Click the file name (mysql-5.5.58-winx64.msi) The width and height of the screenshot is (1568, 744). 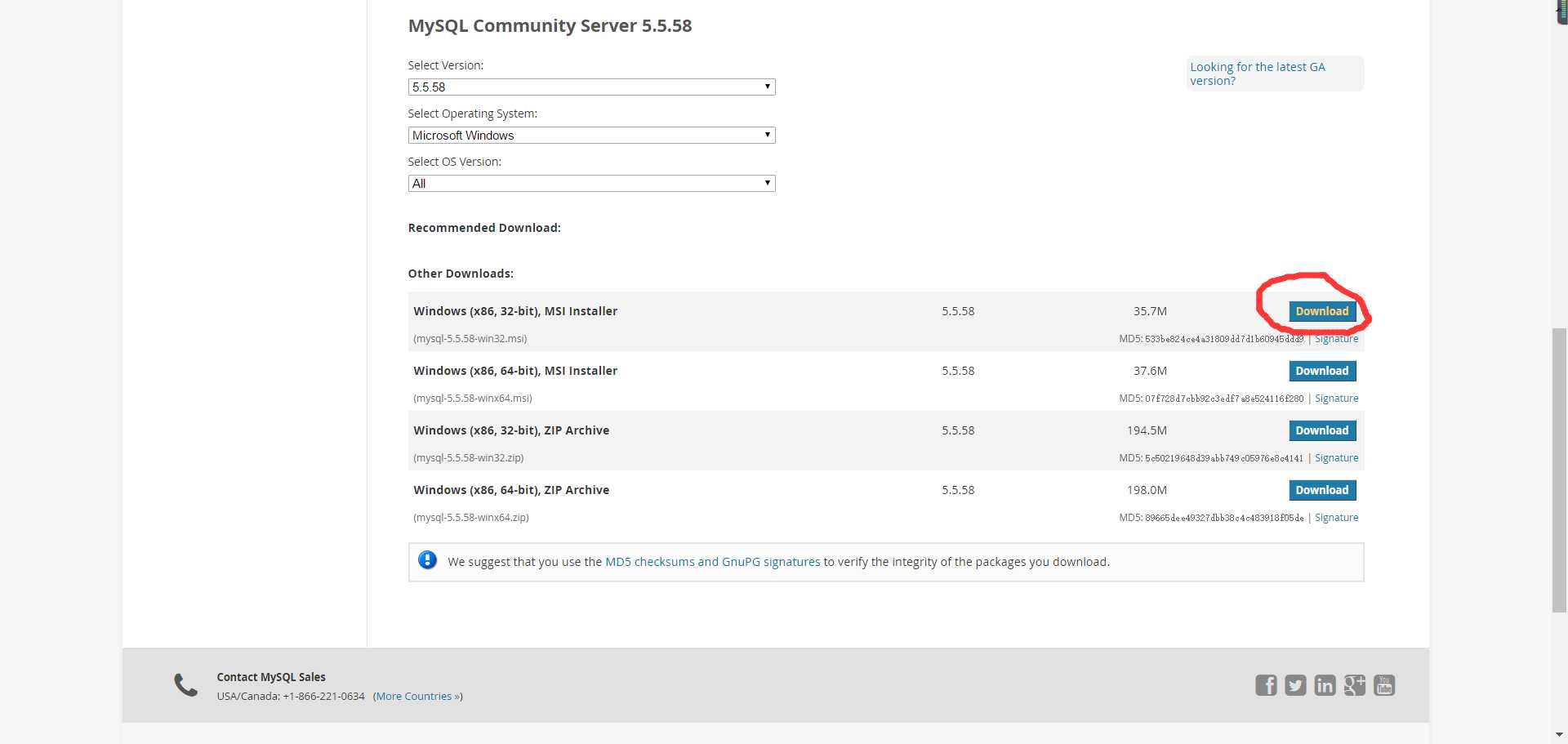pos(473,399)
